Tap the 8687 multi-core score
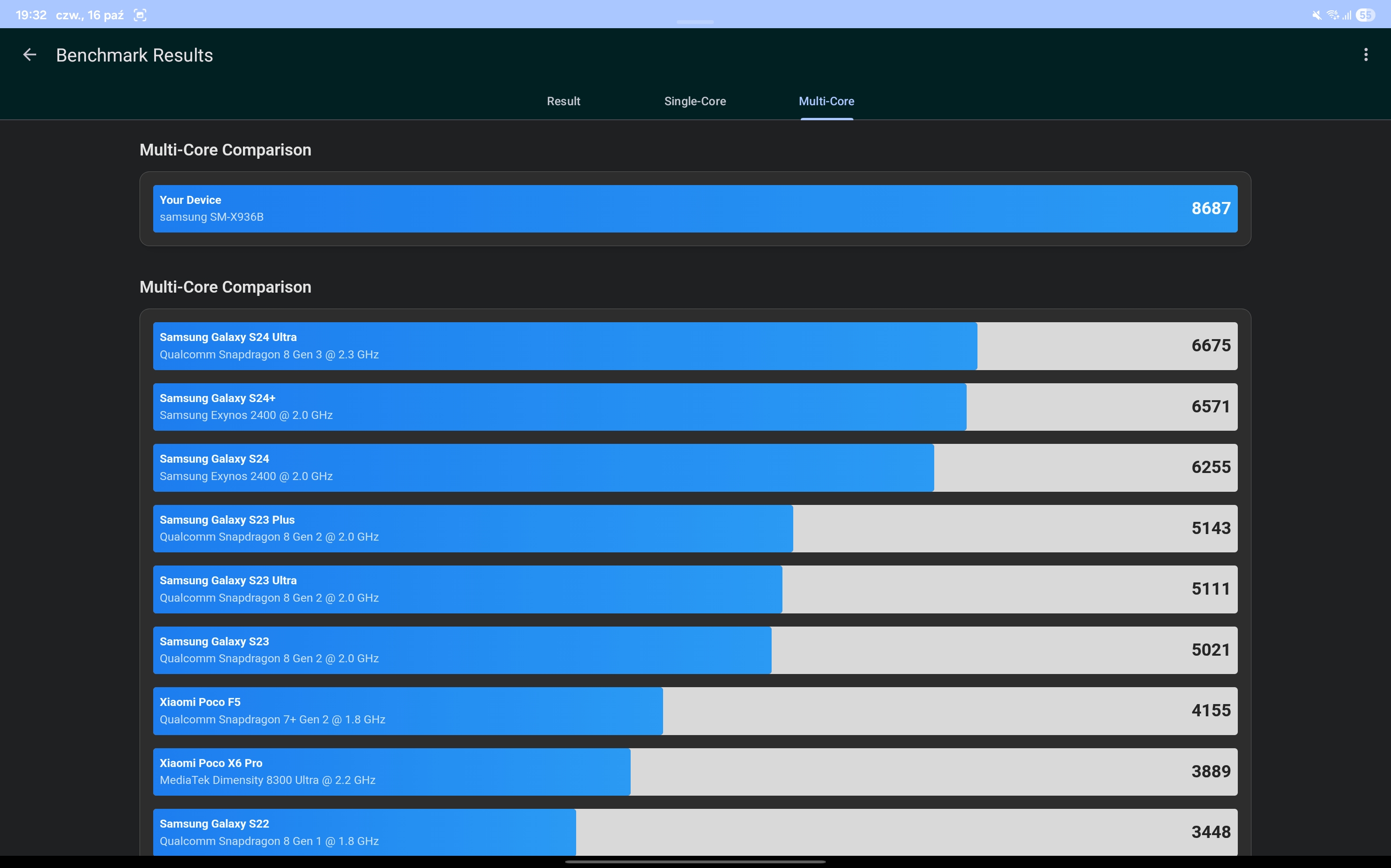 (1210, 209)
